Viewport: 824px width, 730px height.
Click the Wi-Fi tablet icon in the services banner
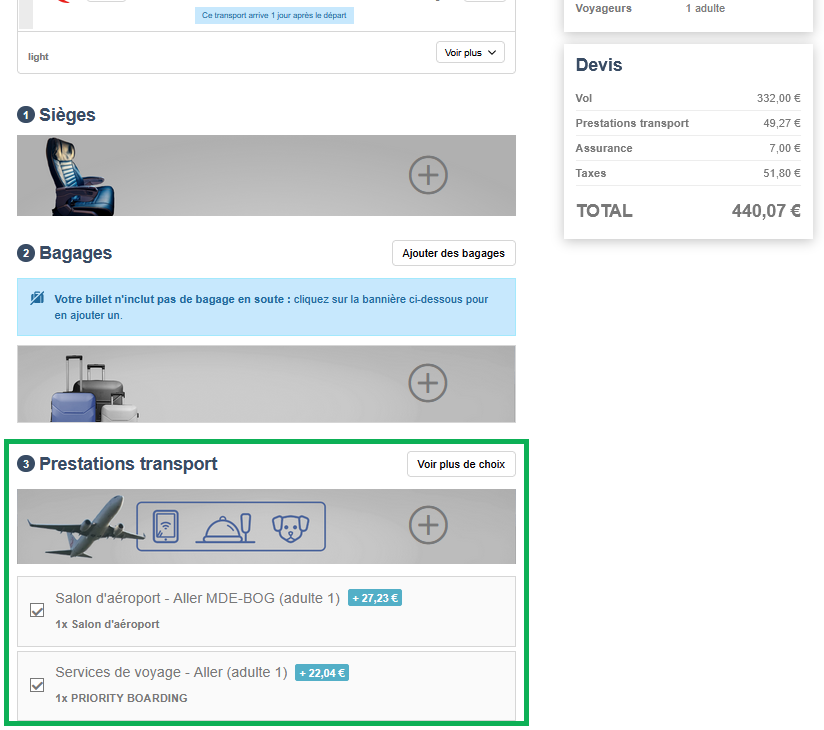tap(165, 526)
